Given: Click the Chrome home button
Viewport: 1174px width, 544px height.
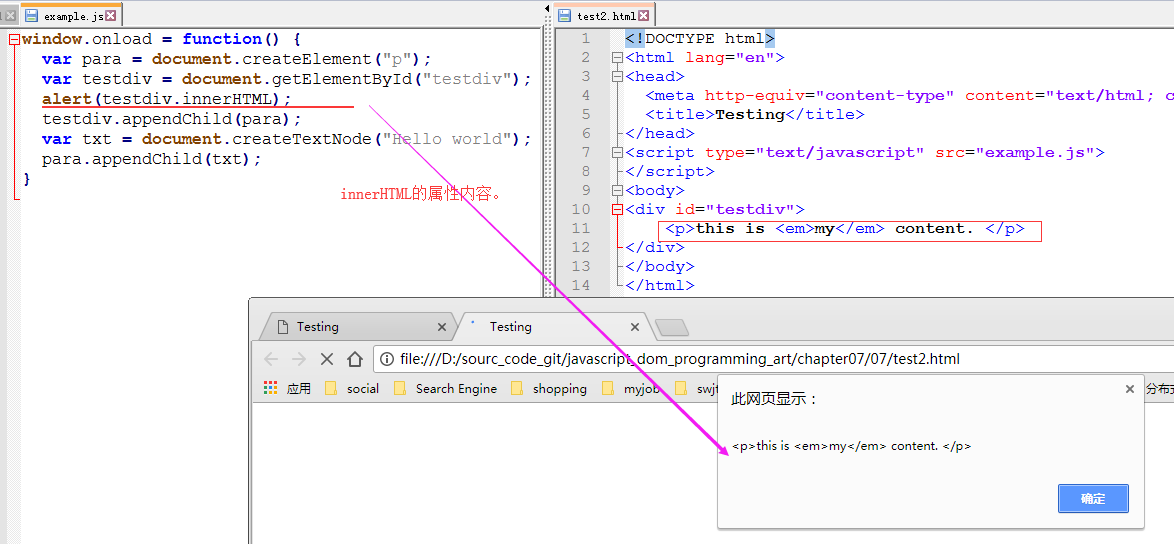Looking at the screenshot, I should (354, 359).
